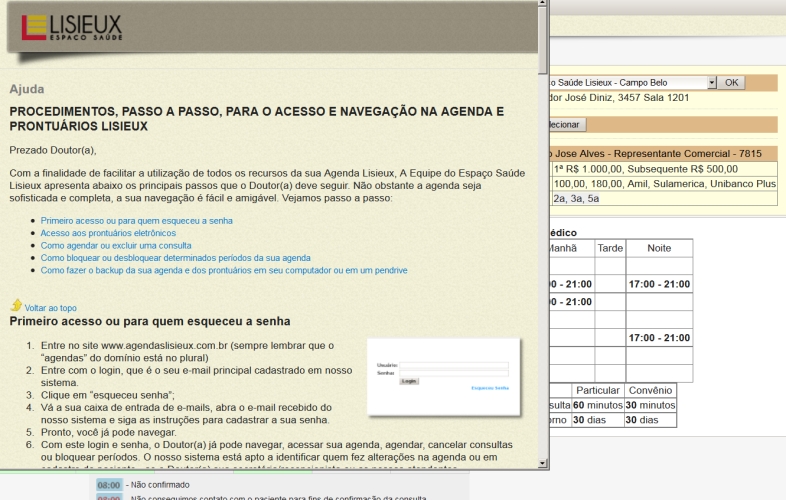The width and height of the screenshot is (786, 500).
Task: Click the cell listing Amil, Sulamerica, Unibanco Plus
Action: click(665, 184)
